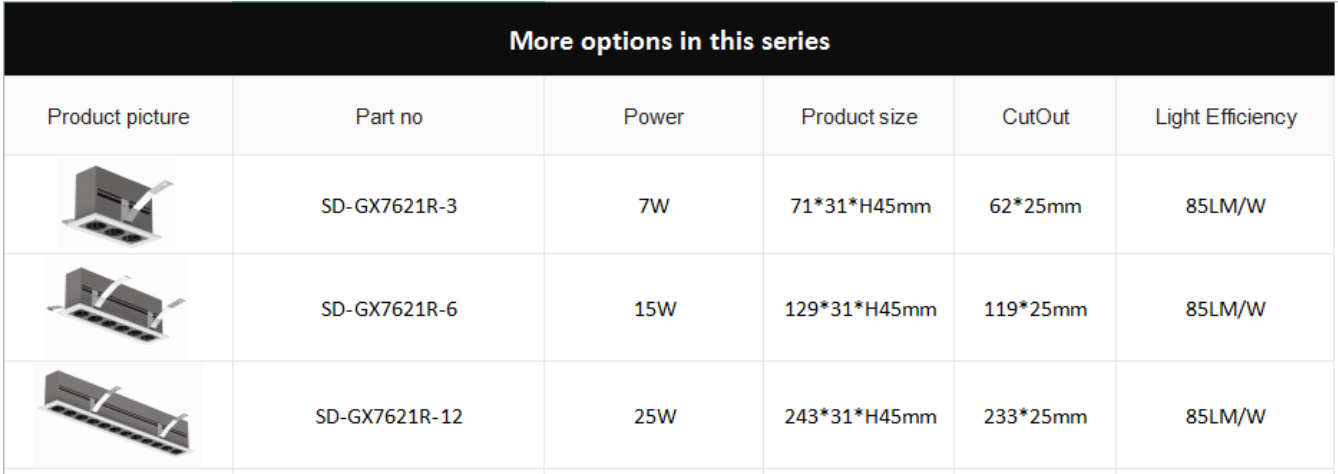Click the 119*25mm cutout cell

click(x=1035, y=309)
